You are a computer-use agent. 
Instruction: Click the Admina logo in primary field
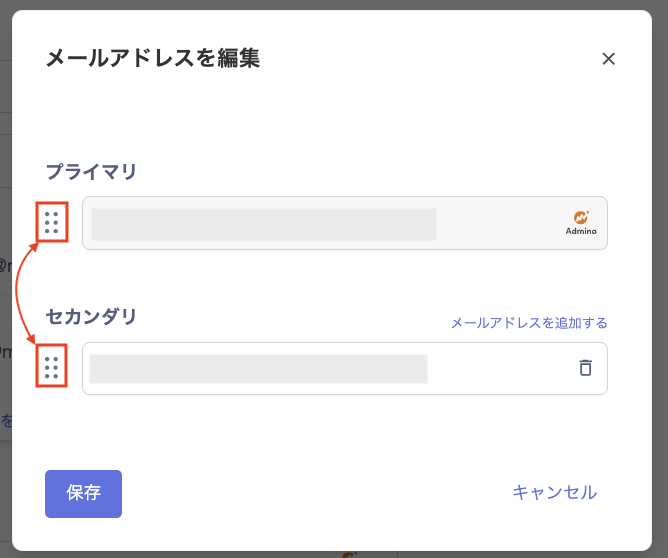581,216
